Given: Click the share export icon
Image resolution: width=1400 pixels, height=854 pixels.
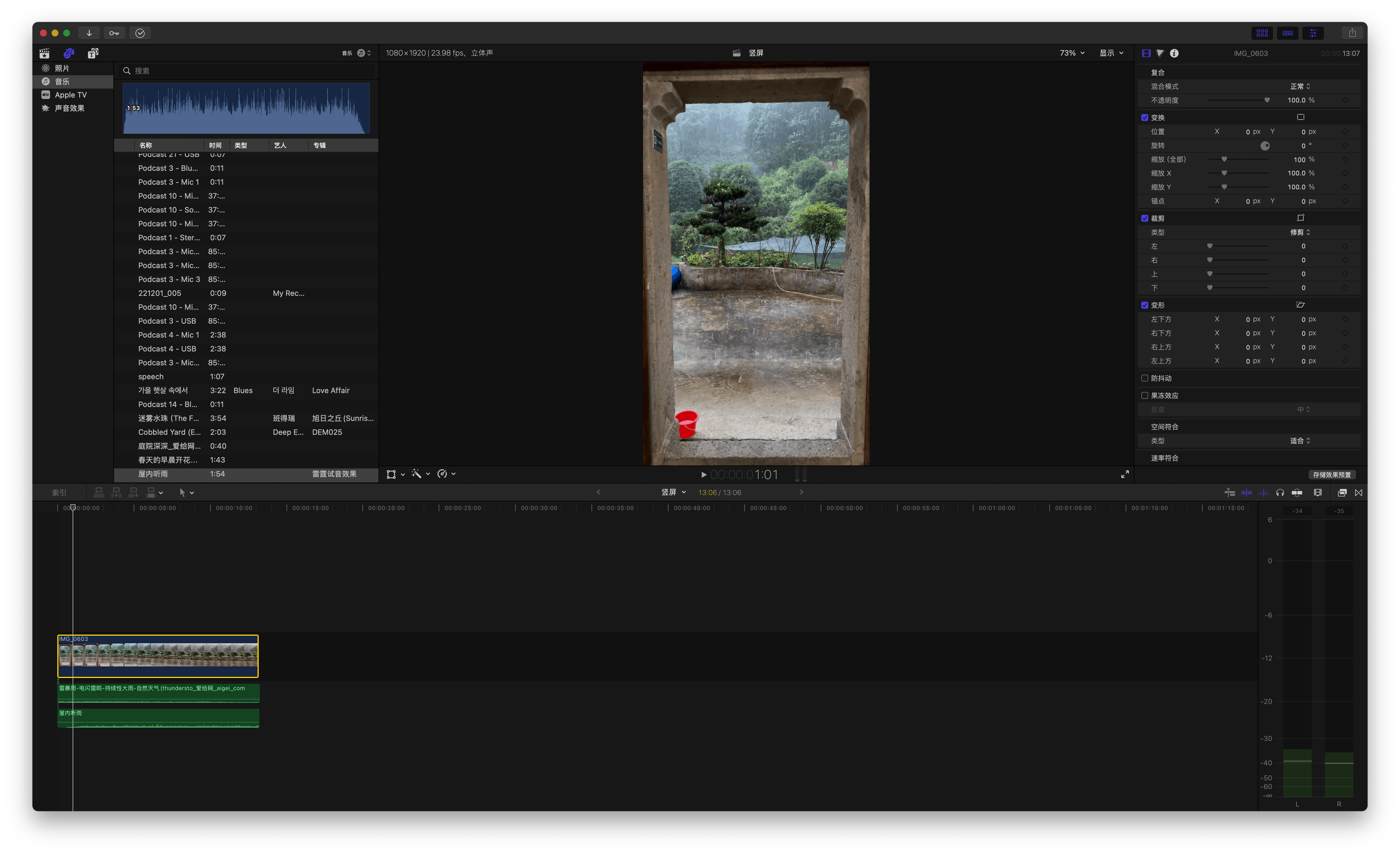Looking at the screenshot, I should coord(1352,33).
